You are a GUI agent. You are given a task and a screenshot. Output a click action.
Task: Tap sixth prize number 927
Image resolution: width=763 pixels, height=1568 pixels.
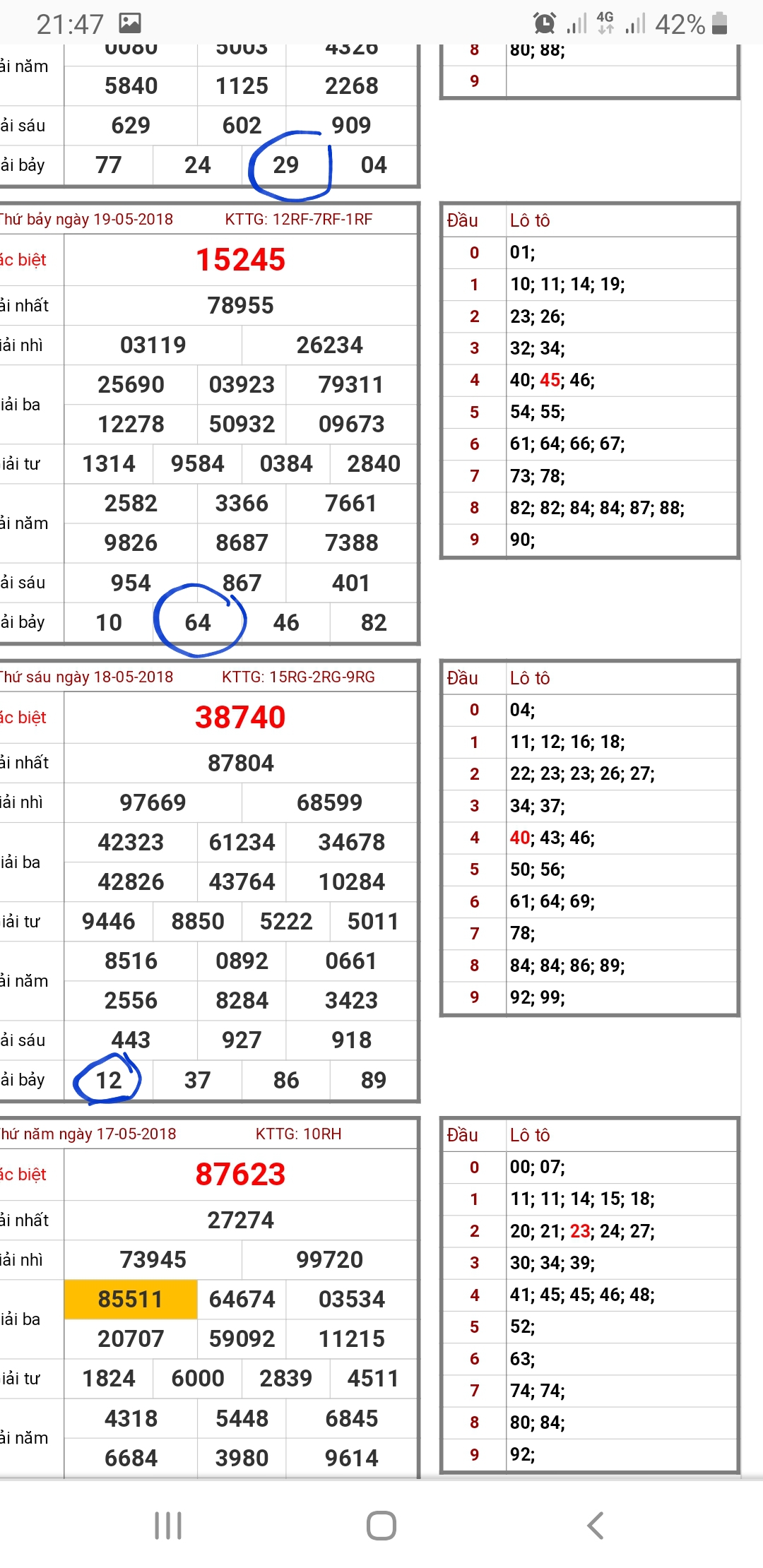point(242,1040)
